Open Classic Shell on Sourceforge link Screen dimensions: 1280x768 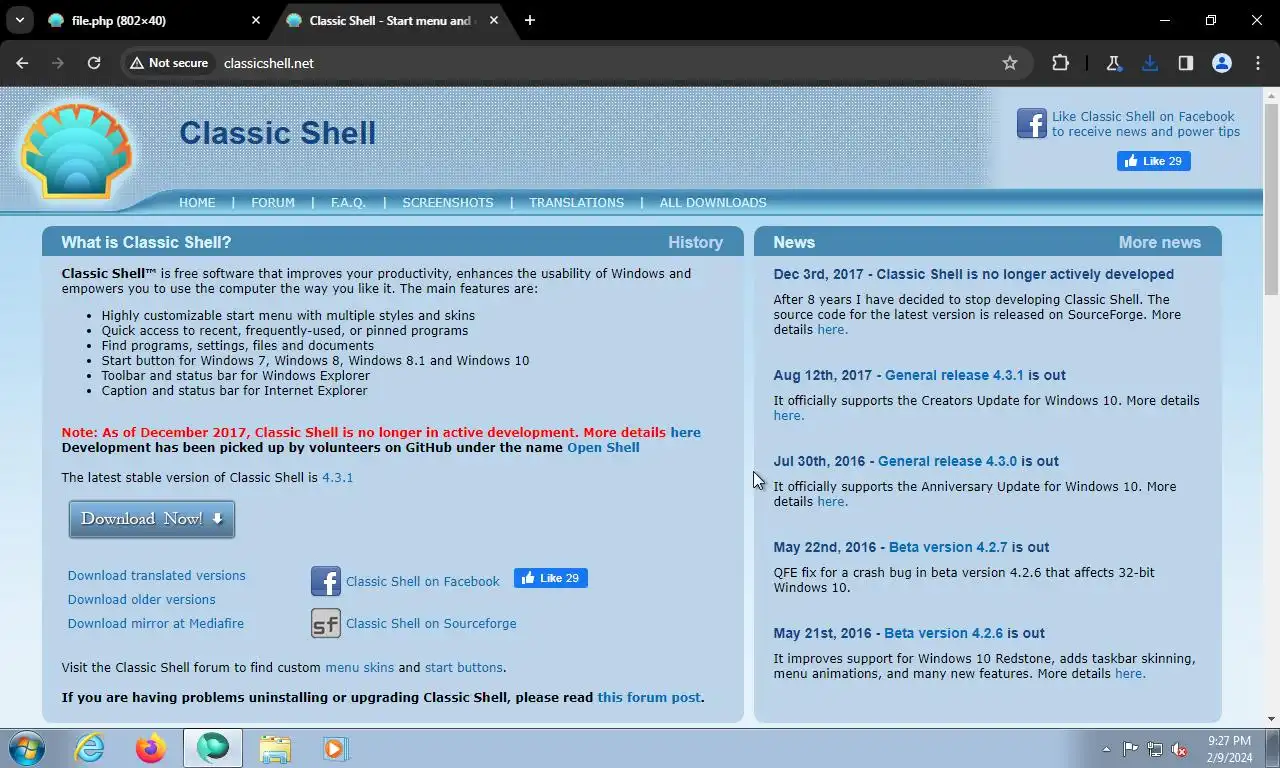click(431, 623)
